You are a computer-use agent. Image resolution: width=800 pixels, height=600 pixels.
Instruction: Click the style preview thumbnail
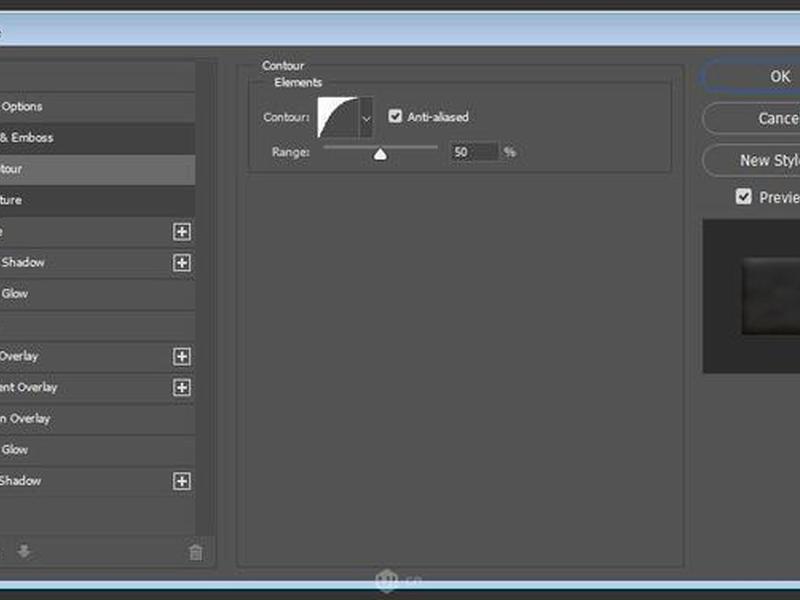click(x=751, y=296)
